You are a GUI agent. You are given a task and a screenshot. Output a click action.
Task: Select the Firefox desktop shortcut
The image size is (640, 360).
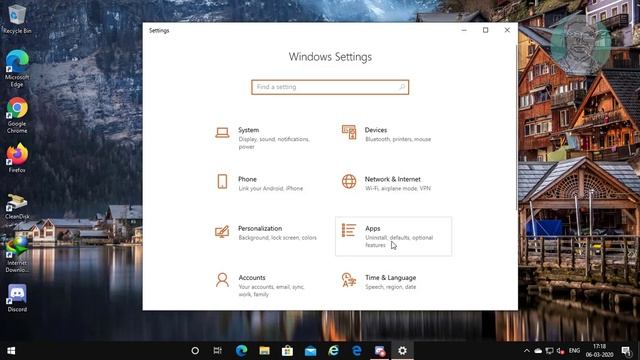[x=17, y=158]
